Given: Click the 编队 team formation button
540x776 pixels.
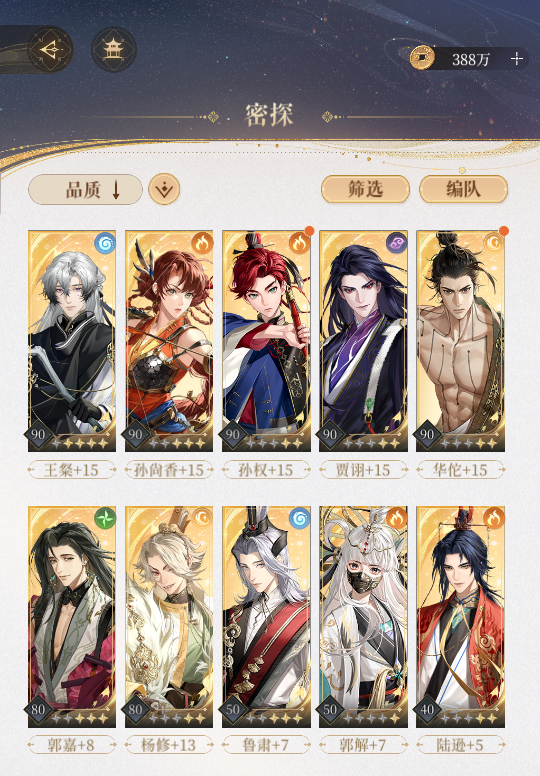Looking at the screenshot, I should (463, 189).
